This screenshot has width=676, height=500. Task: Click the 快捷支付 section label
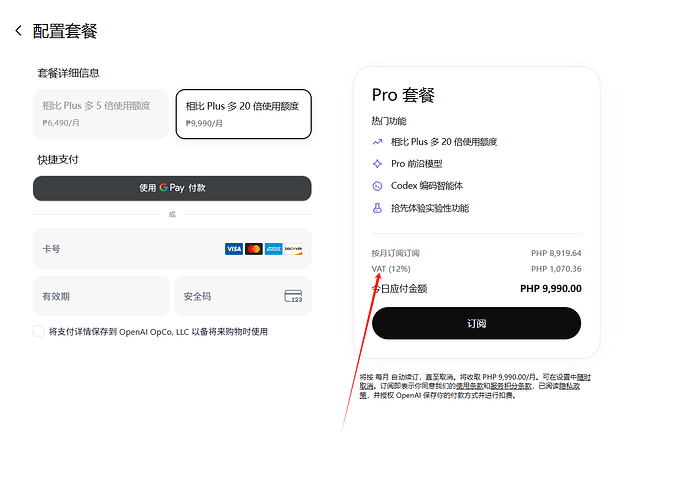click(x=58, y=159)
